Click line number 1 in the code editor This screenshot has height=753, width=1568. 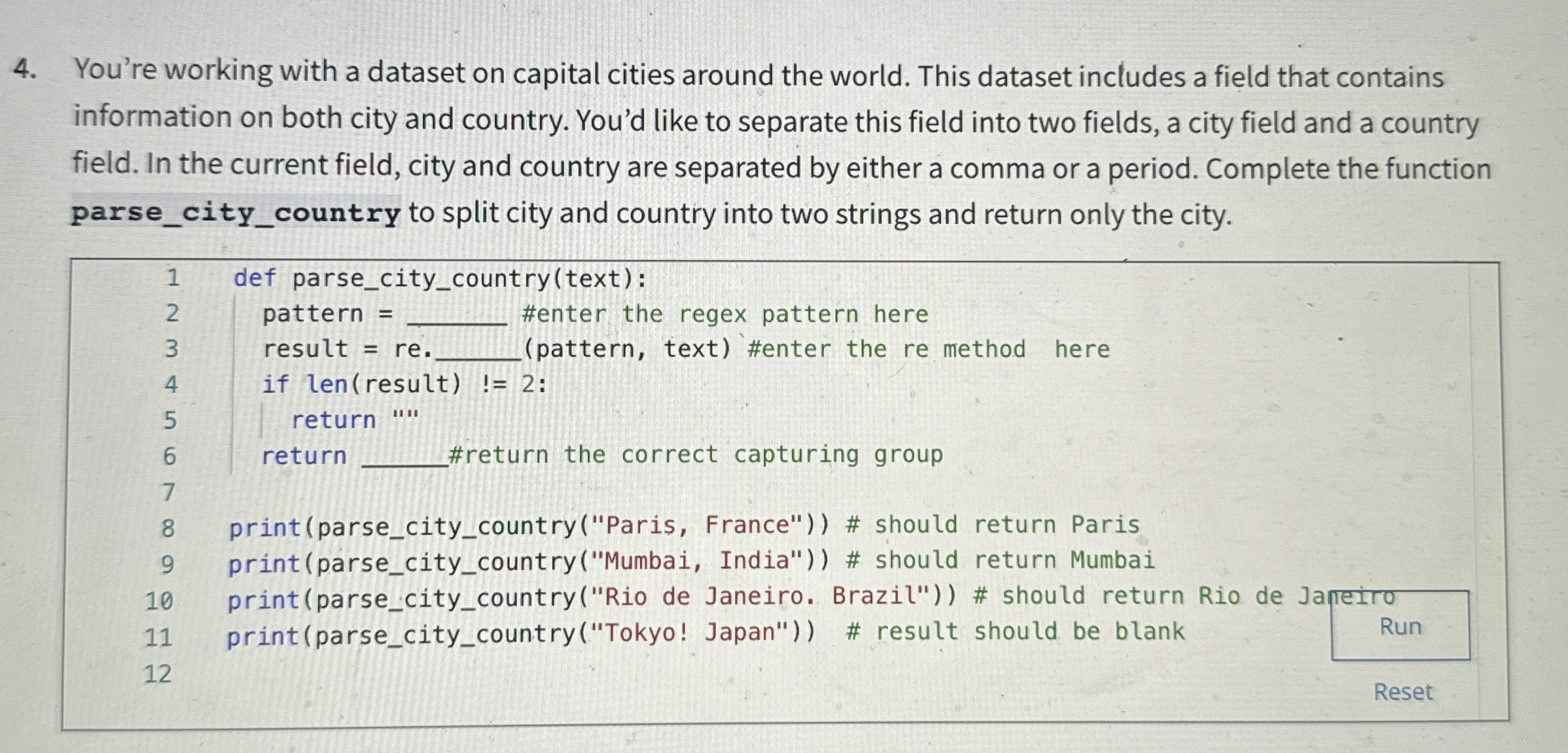click(171, 278)
